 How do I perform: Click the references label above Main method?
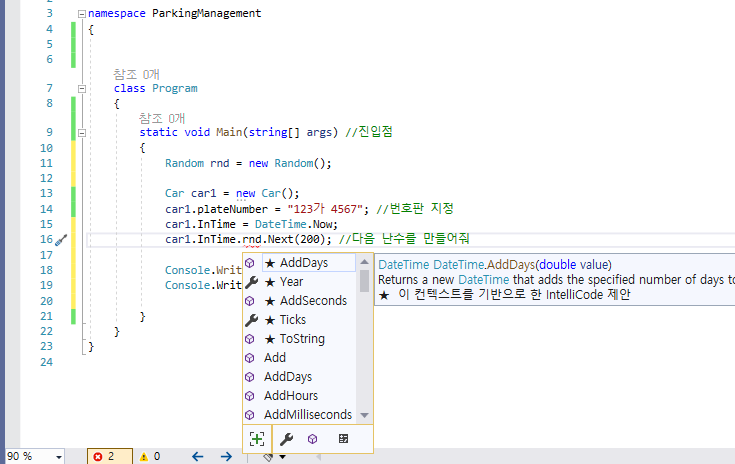point(162,119)
